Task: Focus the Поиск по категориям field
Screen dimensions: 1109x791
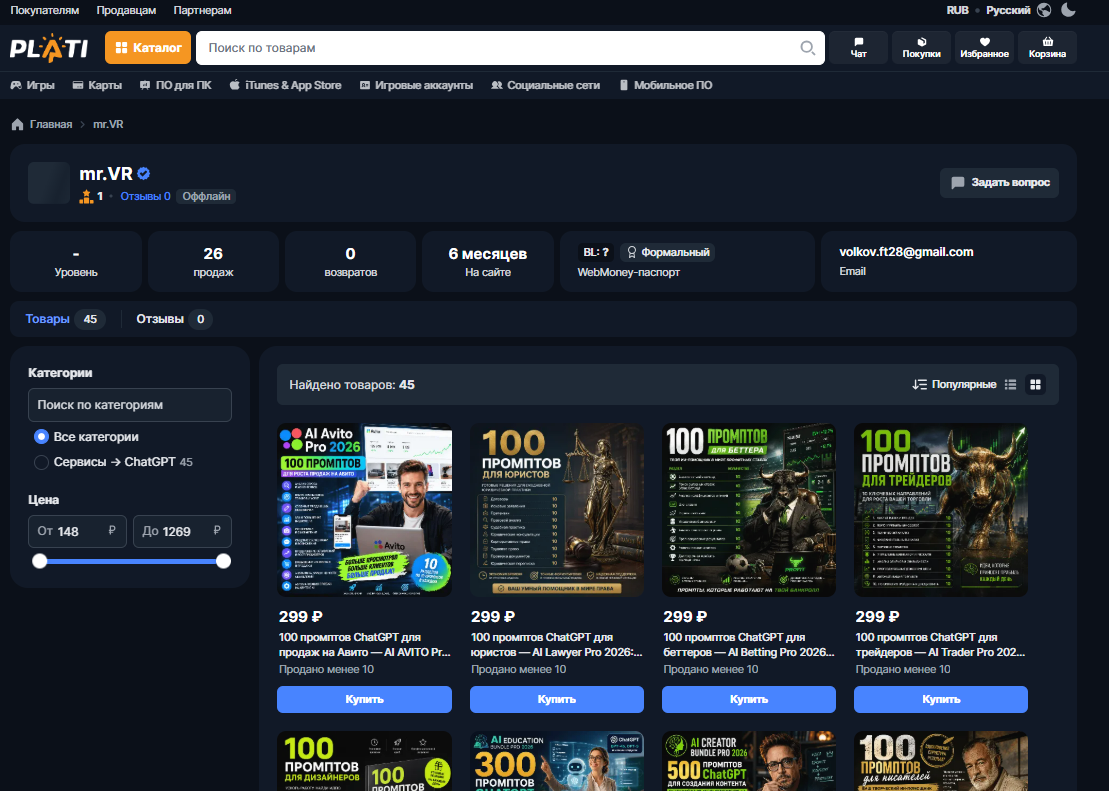Action: pyautogui.click(x=130, y=405)
